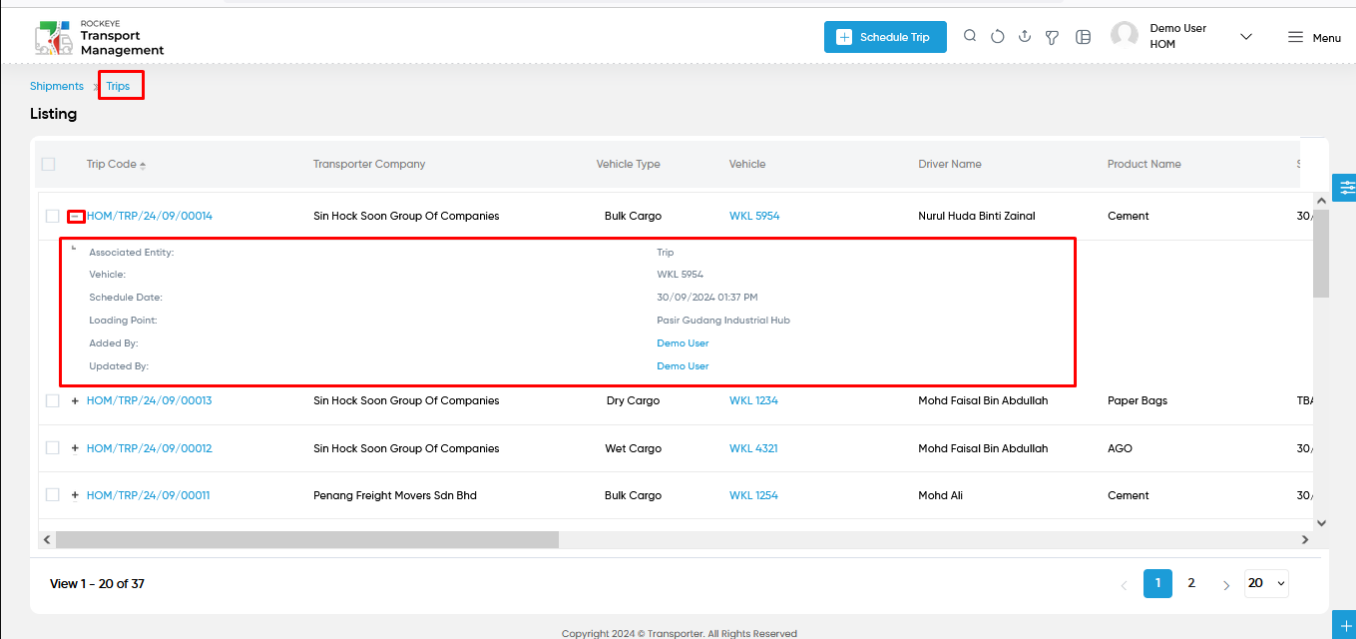This screenshot has height=639, width=1356.
Task: Click the refresh circular arrow icon
Action: [x=997, y=37]
